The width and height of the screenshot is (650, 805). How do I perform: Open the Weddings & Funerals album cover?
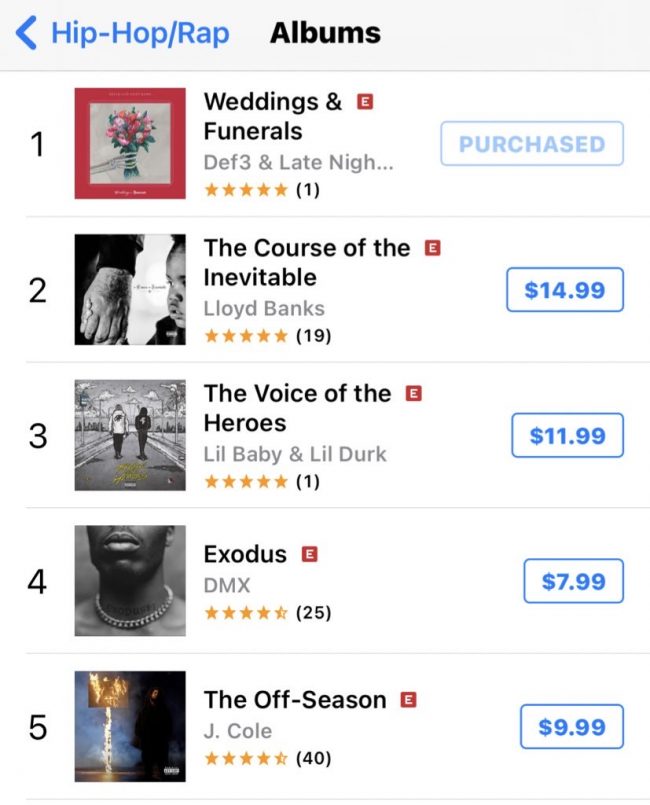pos(130,143)
